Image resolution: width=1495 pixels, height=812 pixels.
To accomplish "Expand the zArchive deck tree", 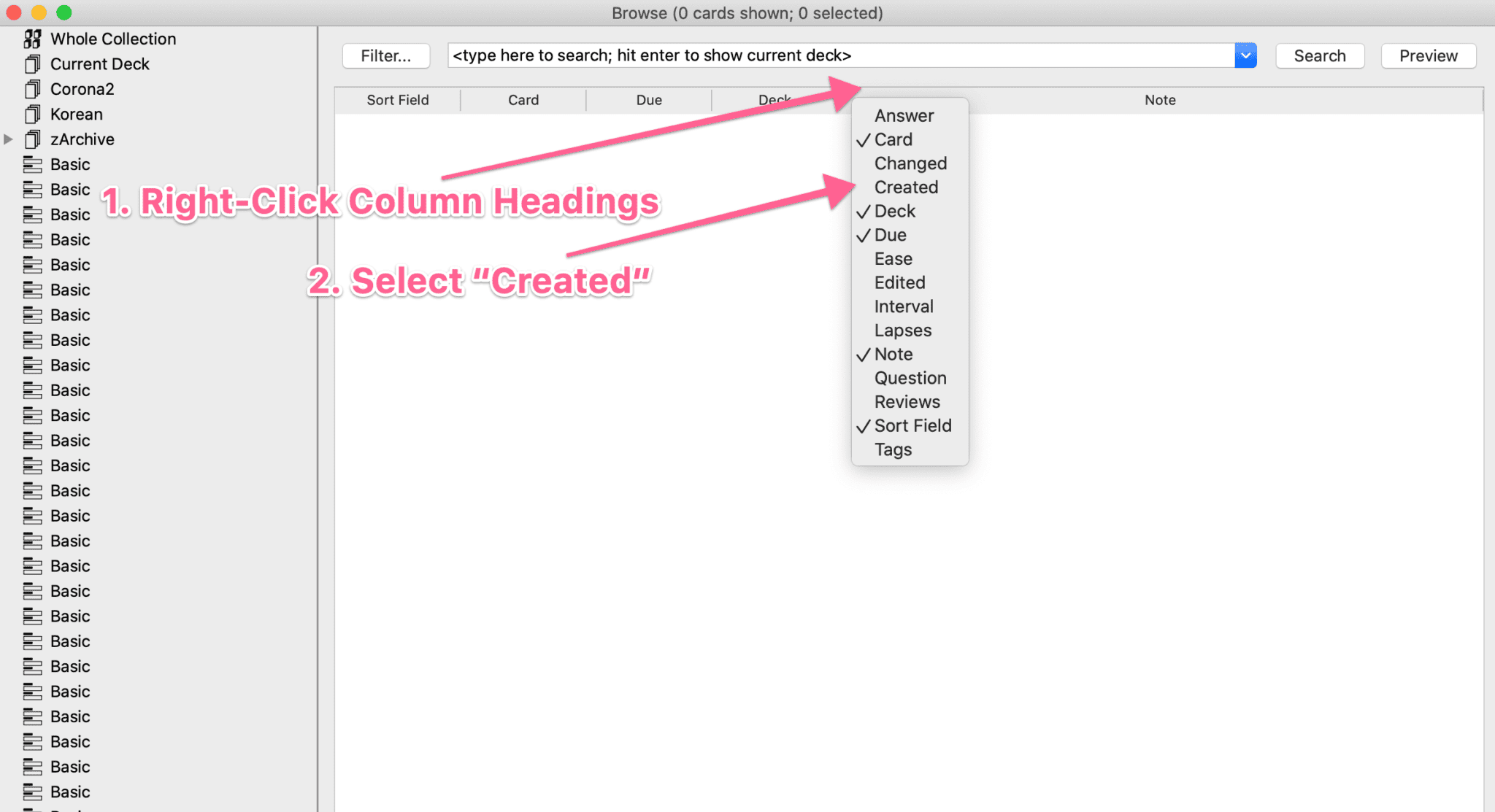I will pos(9,139).
